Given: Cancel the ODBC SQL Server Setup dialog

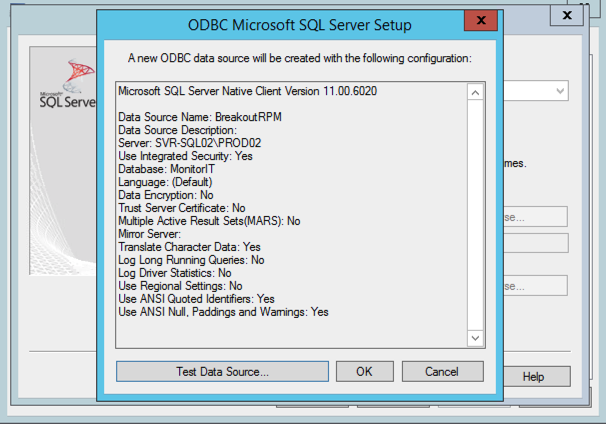Looking at the screenshot, I should click(443, 371).
